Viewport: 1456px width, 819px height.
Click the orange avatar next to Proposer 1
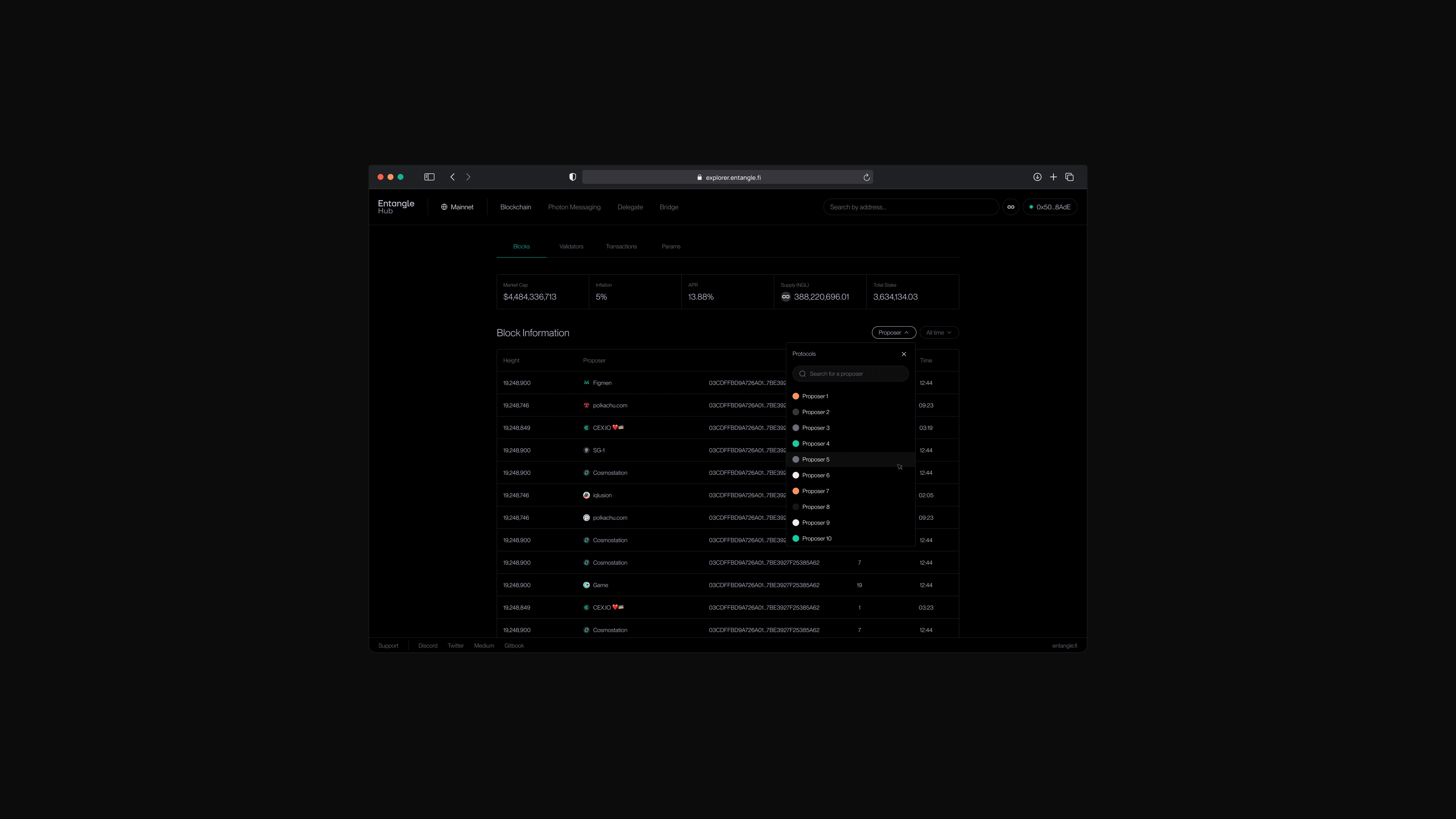796,396
